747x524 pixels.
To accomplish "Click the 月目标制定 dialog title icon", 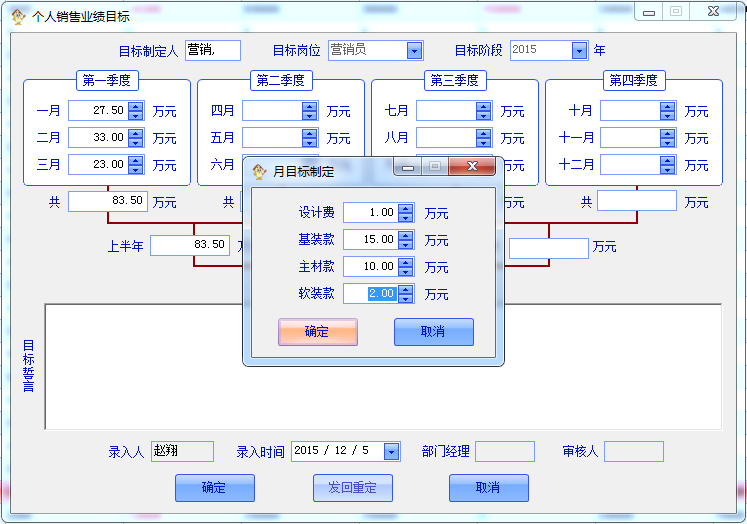I will [x=259, y=171].
